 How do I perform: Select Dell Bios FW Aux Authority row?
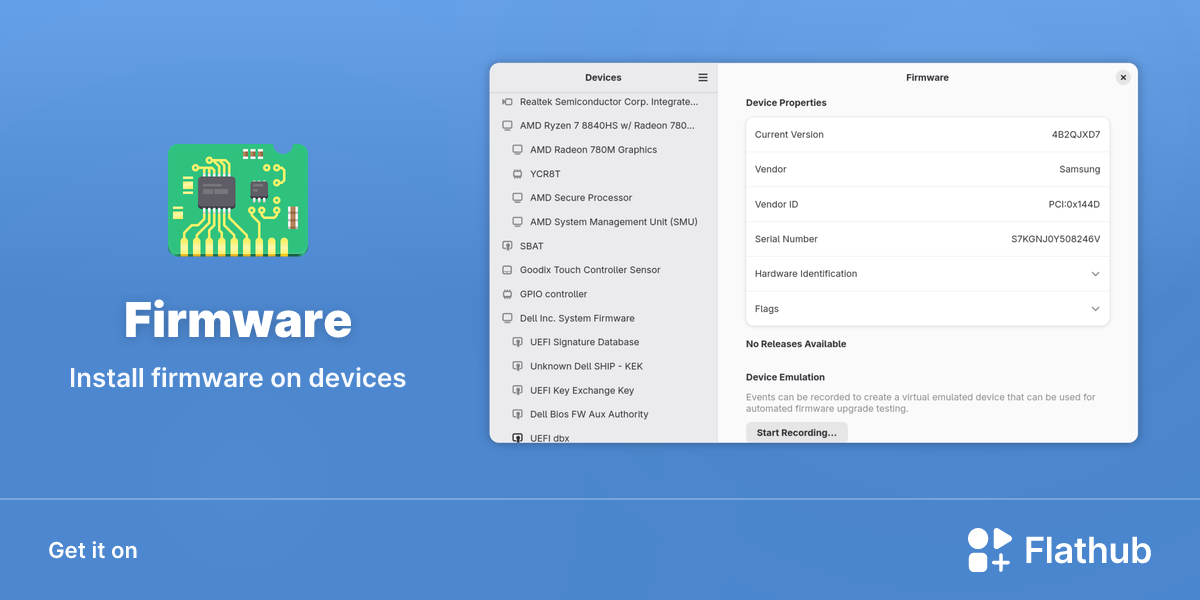tap(603, 414)
